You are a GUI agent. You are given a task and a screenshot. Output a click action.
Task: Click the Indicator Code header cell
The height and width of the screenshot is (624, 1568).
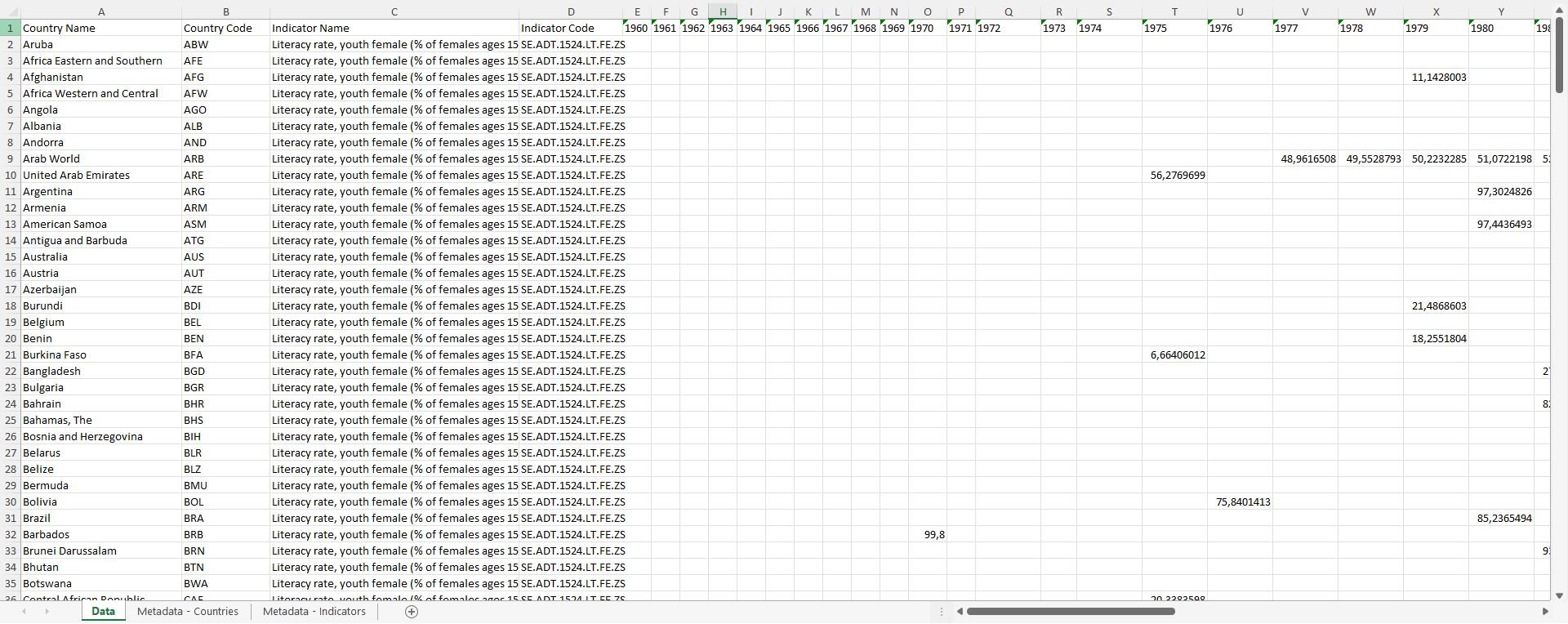(571, 28)
